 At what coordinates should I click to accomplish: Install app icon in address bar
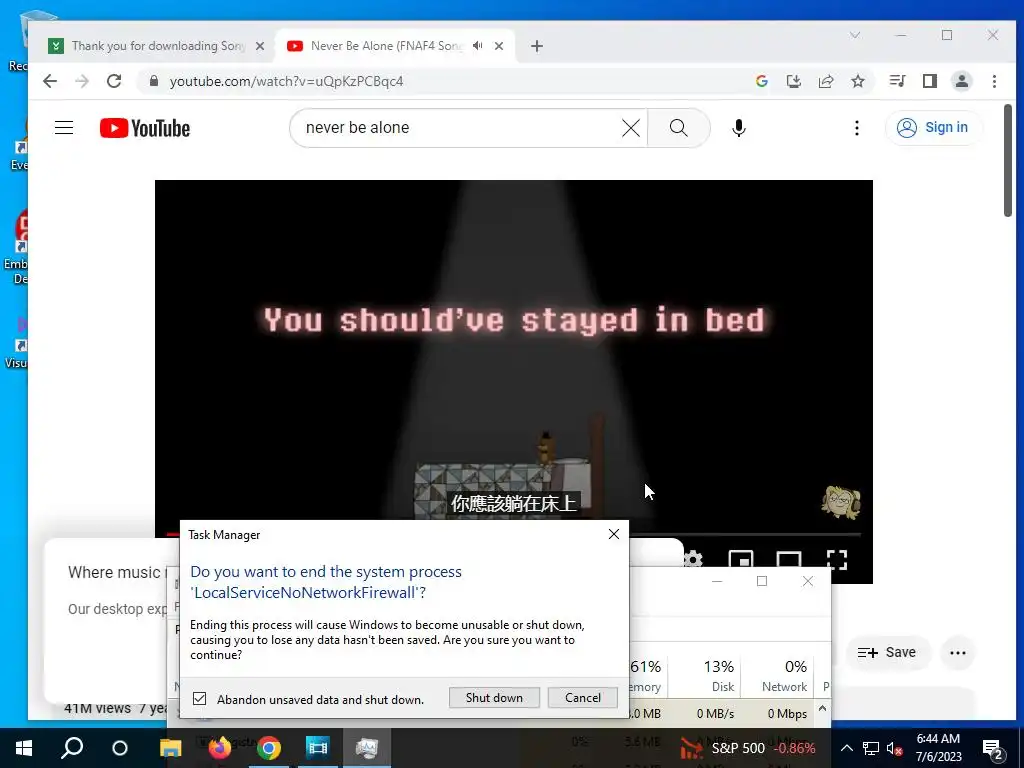793,81
